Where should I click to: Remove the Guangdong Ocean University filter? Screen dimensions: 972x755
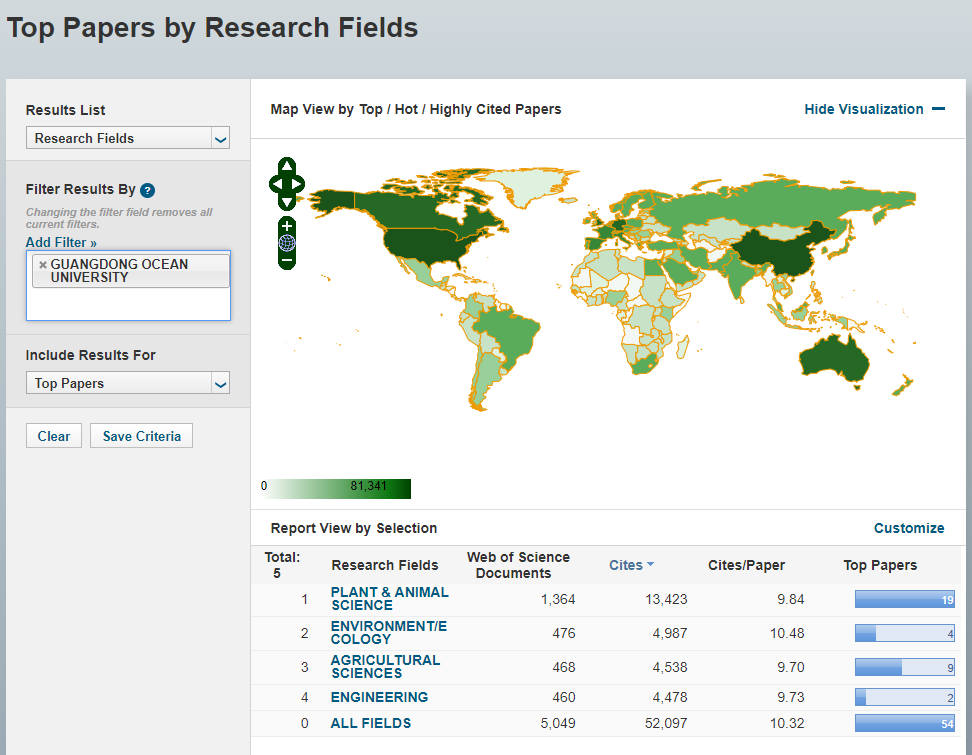[x=42, y=265]
